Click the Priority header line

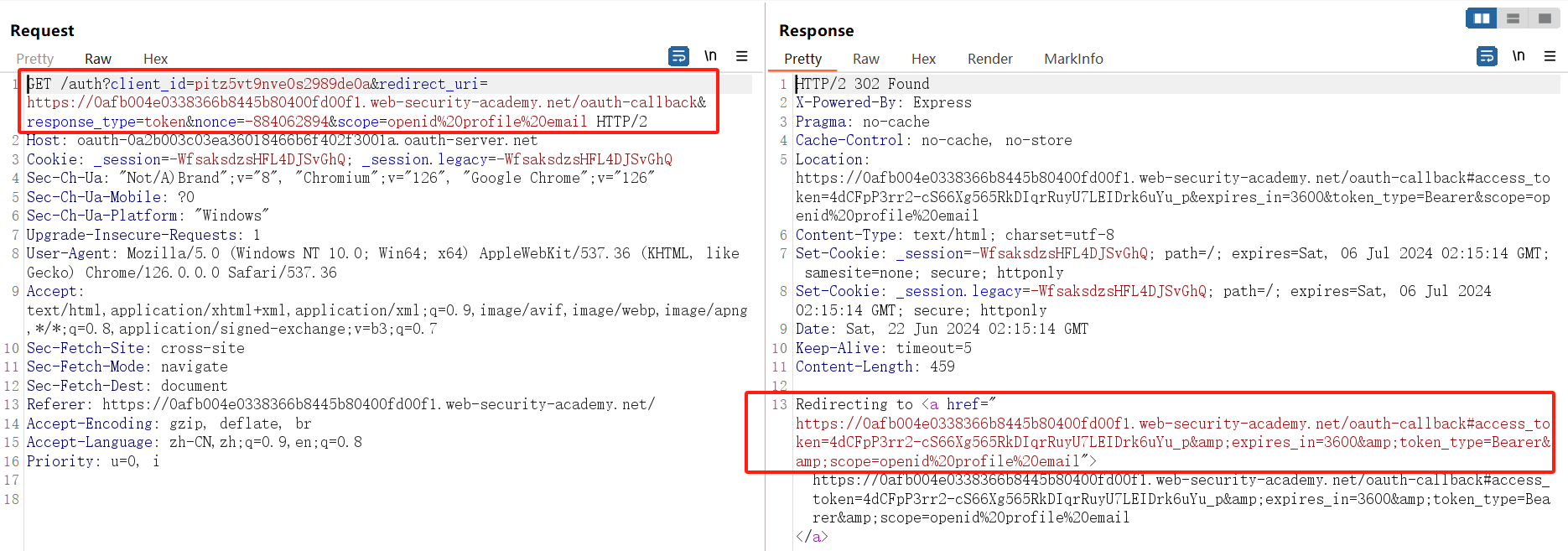pyautogui.click(x=93, y=461)
